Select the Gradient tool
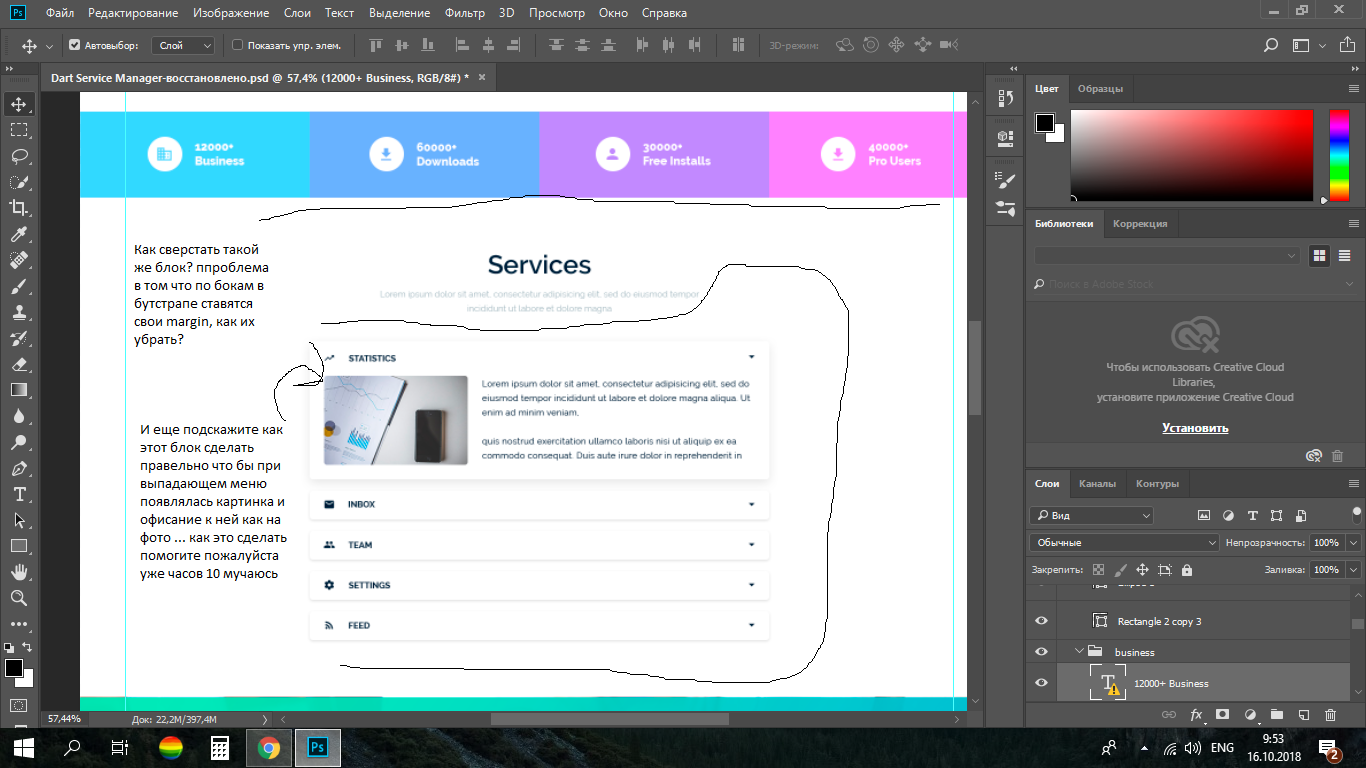The width and height of the screenshot is (1366, 768). pos(18,390)
